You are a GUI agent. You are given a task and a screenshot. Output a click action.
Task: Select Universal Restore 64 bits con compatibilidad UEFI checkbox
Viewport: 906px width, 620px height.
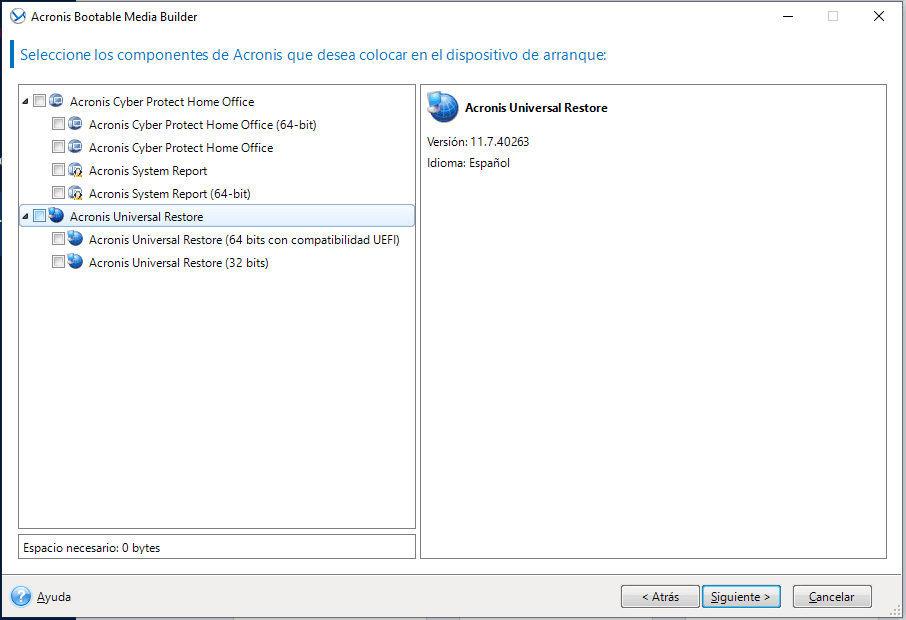coord(58,239)
